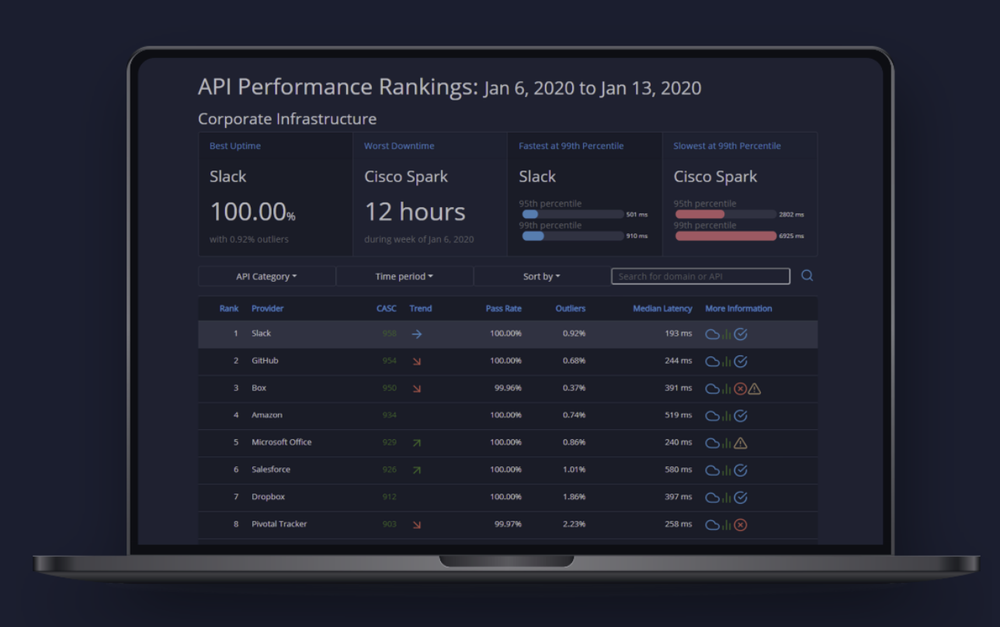Expand the Time period selector
1000x627 pixels.
tap(404, 275)
